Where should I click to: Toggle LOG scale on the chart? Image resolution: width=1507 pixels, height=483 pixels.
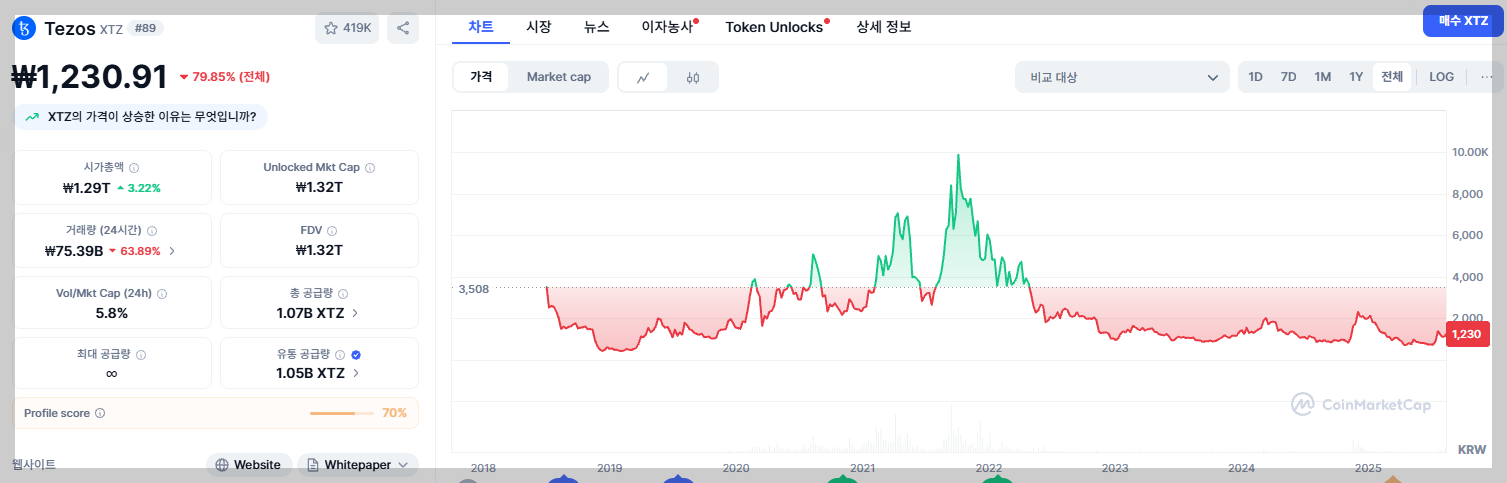pyautogui.click(x=1441, y=77)
